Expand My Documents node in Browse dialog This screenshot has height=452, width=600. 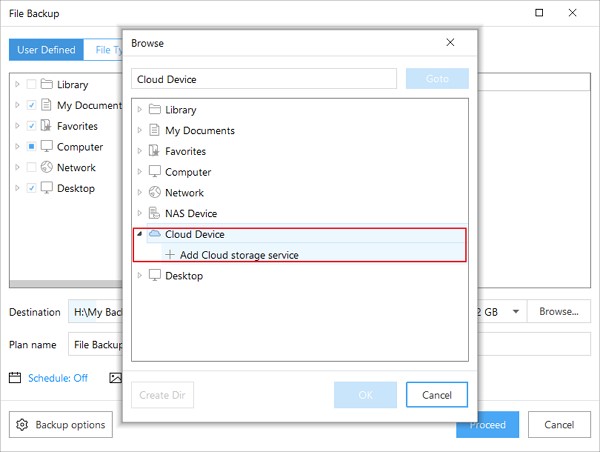coord(140,130)
